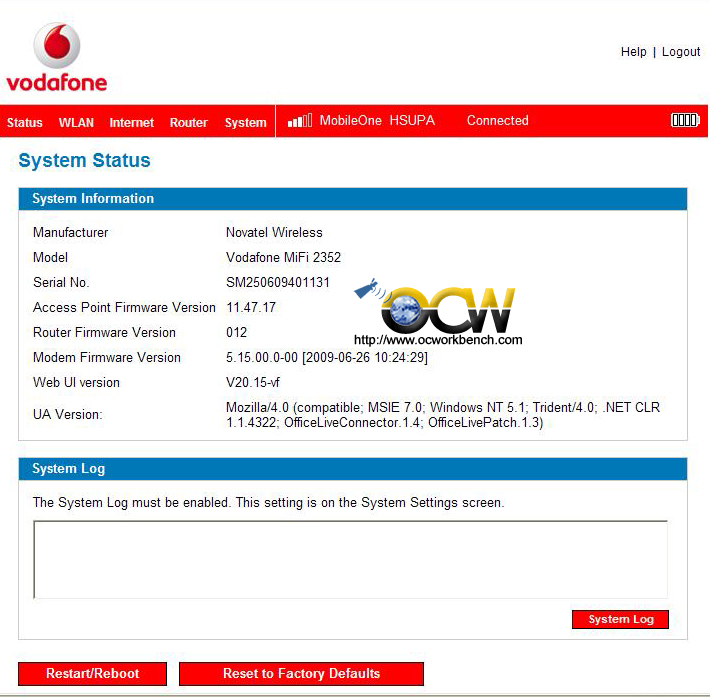Click the Novatel Wireless manufacturer value
This screenshot has width=710, height=697.
[274, 232]
